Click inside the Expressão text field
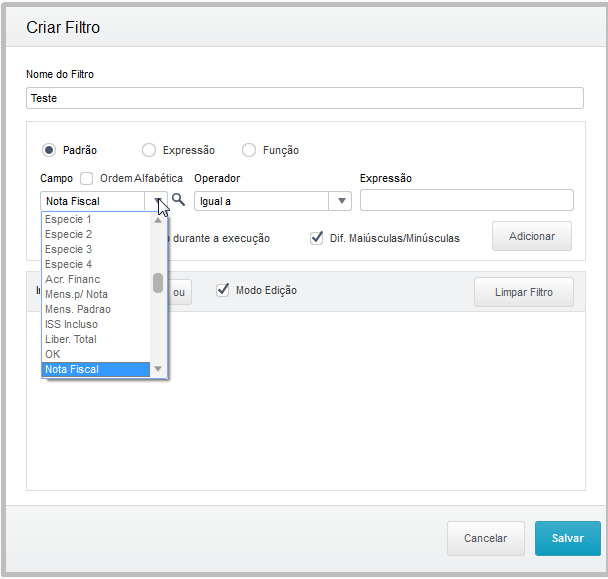 pyautogui.click(x=466, y=200)
